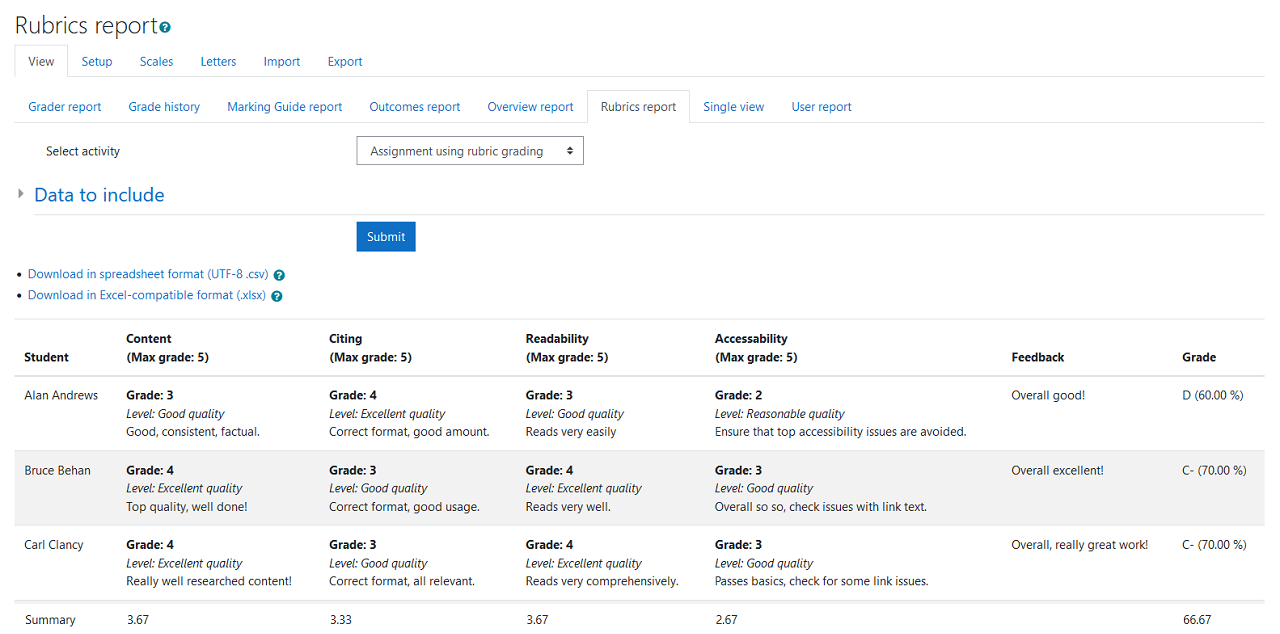The image size is (1280, 634).
Task: Download report in Excel-compatible xlsx format
Action: coord(146,294)
